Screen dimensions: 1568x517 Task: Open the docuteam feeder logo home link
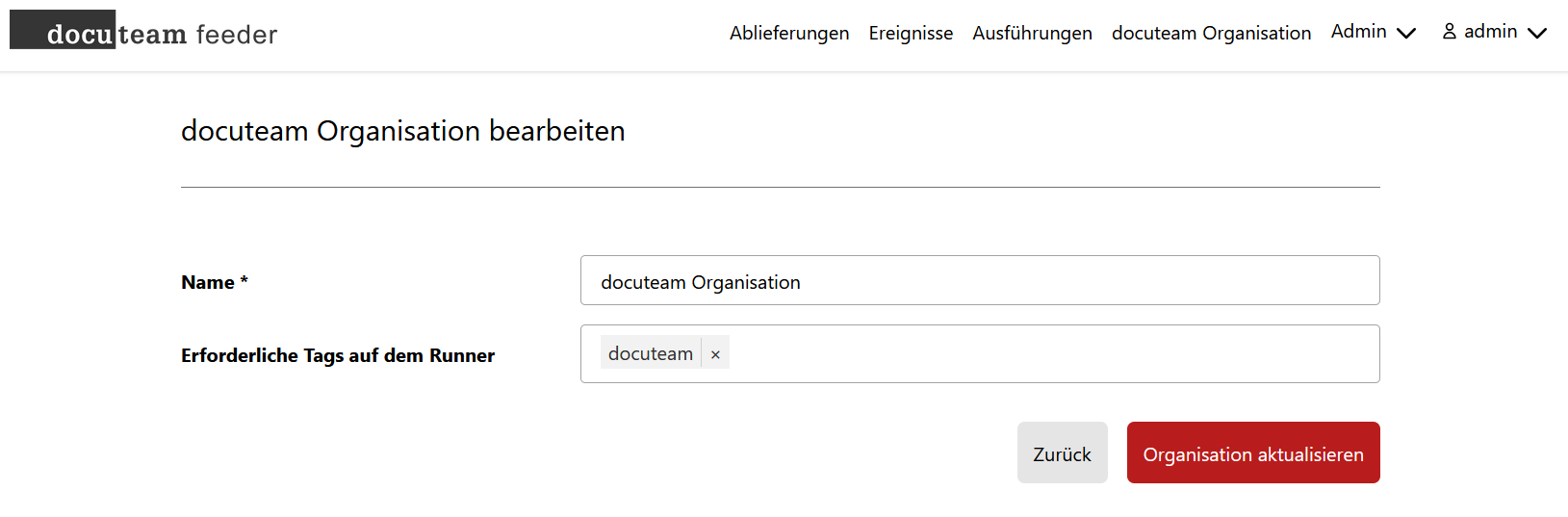pyautogui.click(x=144, y=31)
